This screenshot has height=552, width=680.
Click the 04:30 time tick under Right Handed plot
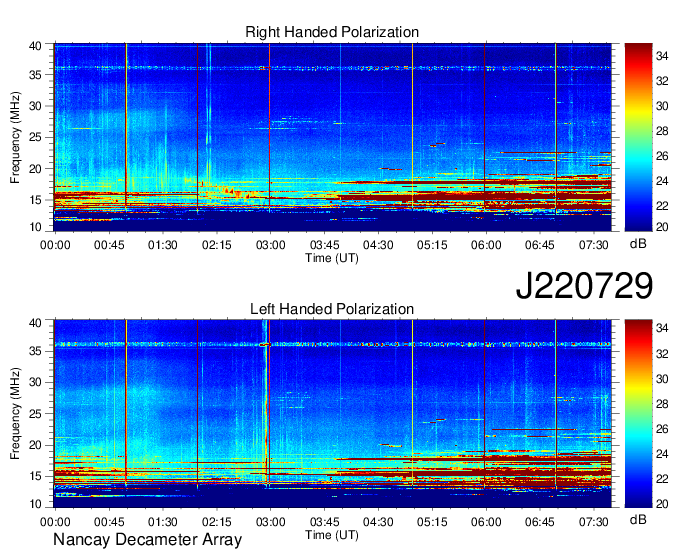pos(378,245)
